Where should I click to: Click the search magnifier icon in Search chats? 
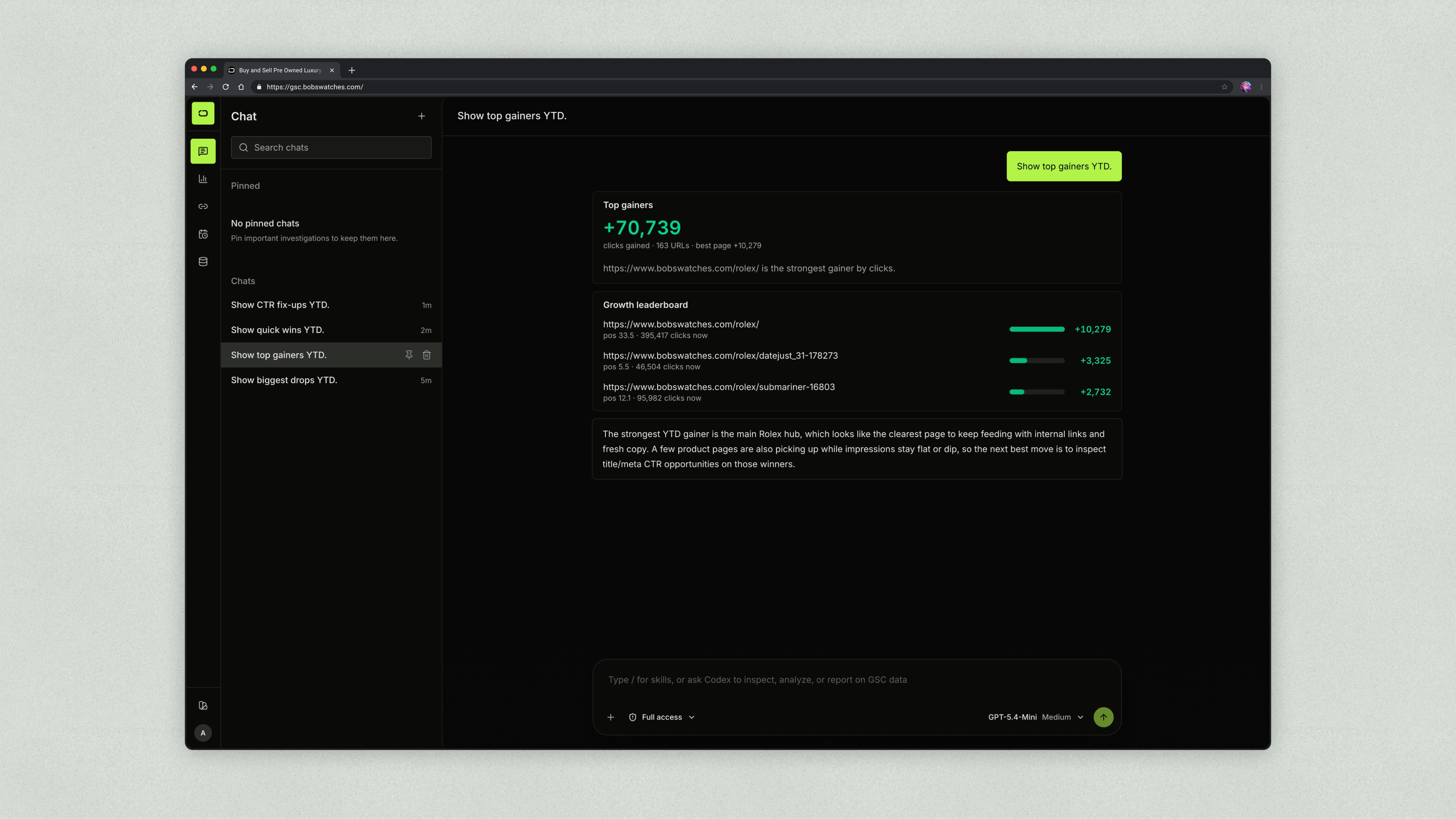(243, 147)
